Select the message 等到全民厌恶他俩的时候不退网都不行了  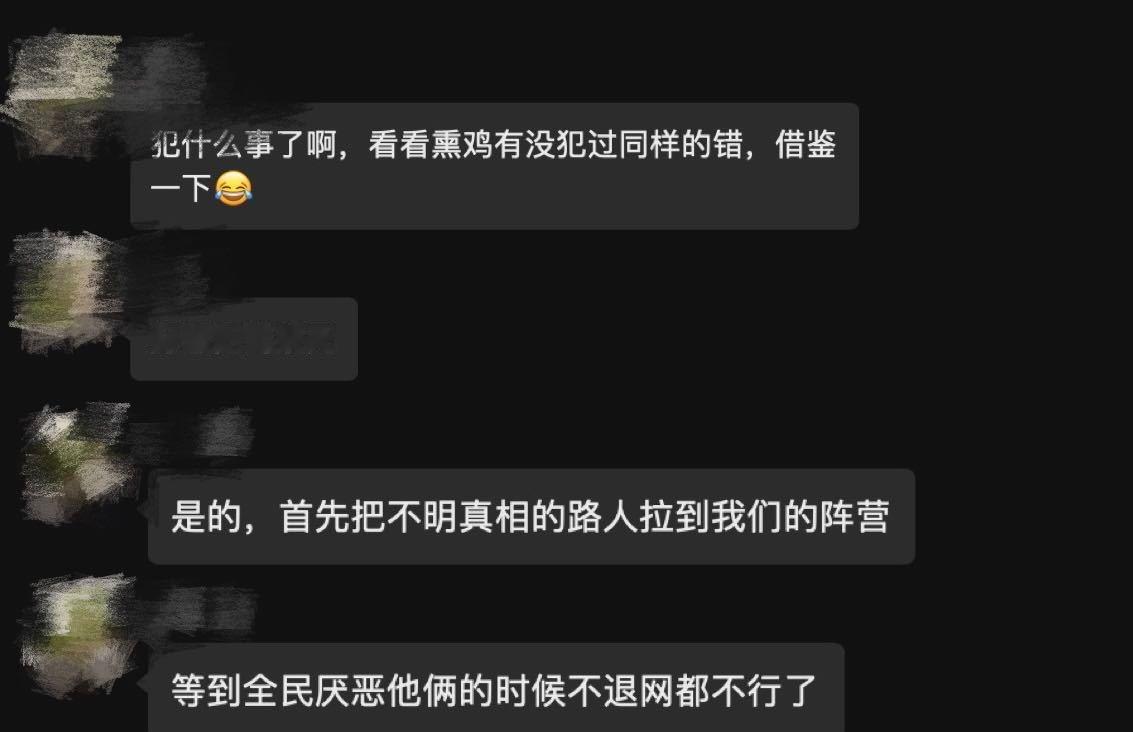point(496,687)
